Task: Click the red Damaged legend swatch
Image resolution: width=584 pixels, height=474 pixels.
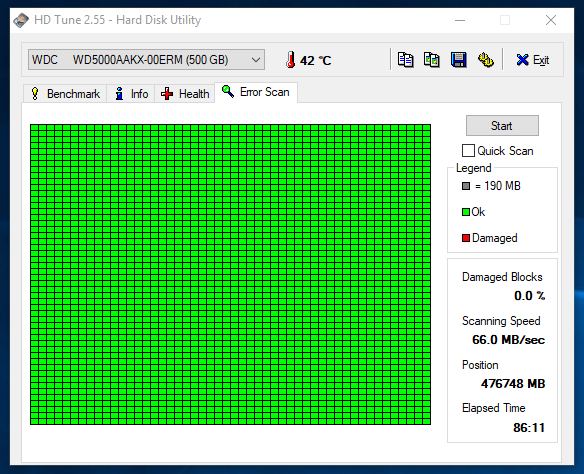Action: pos(466,238)
